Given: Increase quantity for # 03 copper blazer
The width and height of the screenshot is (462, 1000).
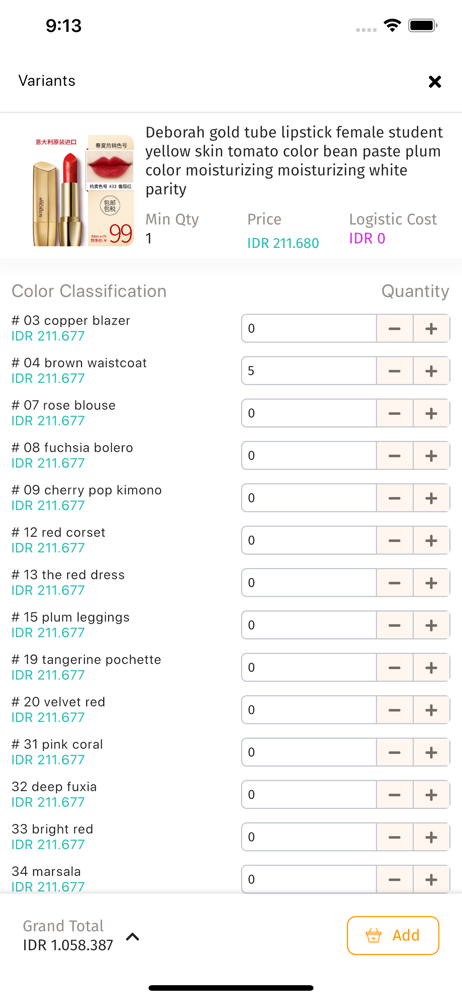Looking at the screenshot, I should pos(431,328).
